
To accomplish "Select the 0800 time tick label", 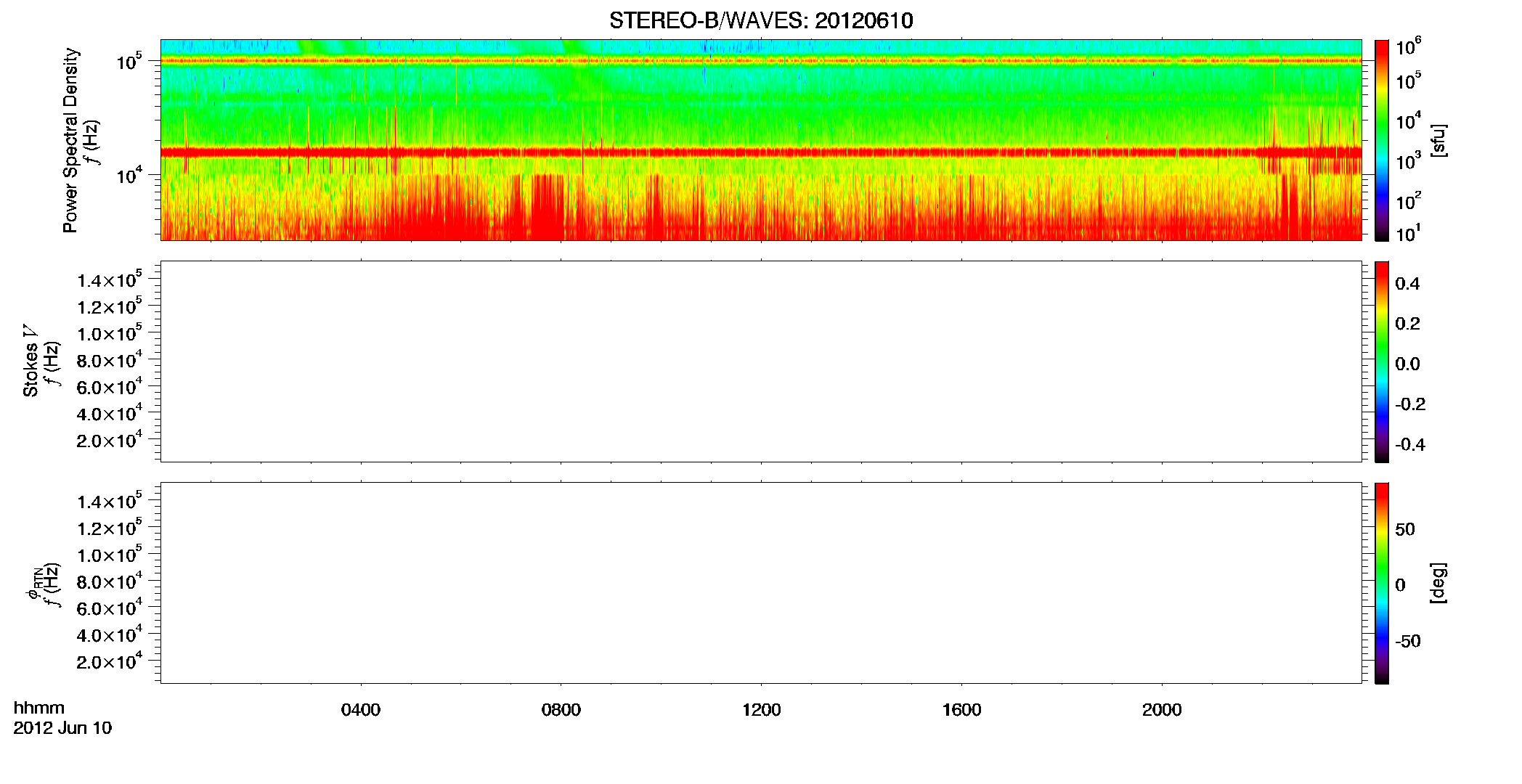I will point(561,710).
